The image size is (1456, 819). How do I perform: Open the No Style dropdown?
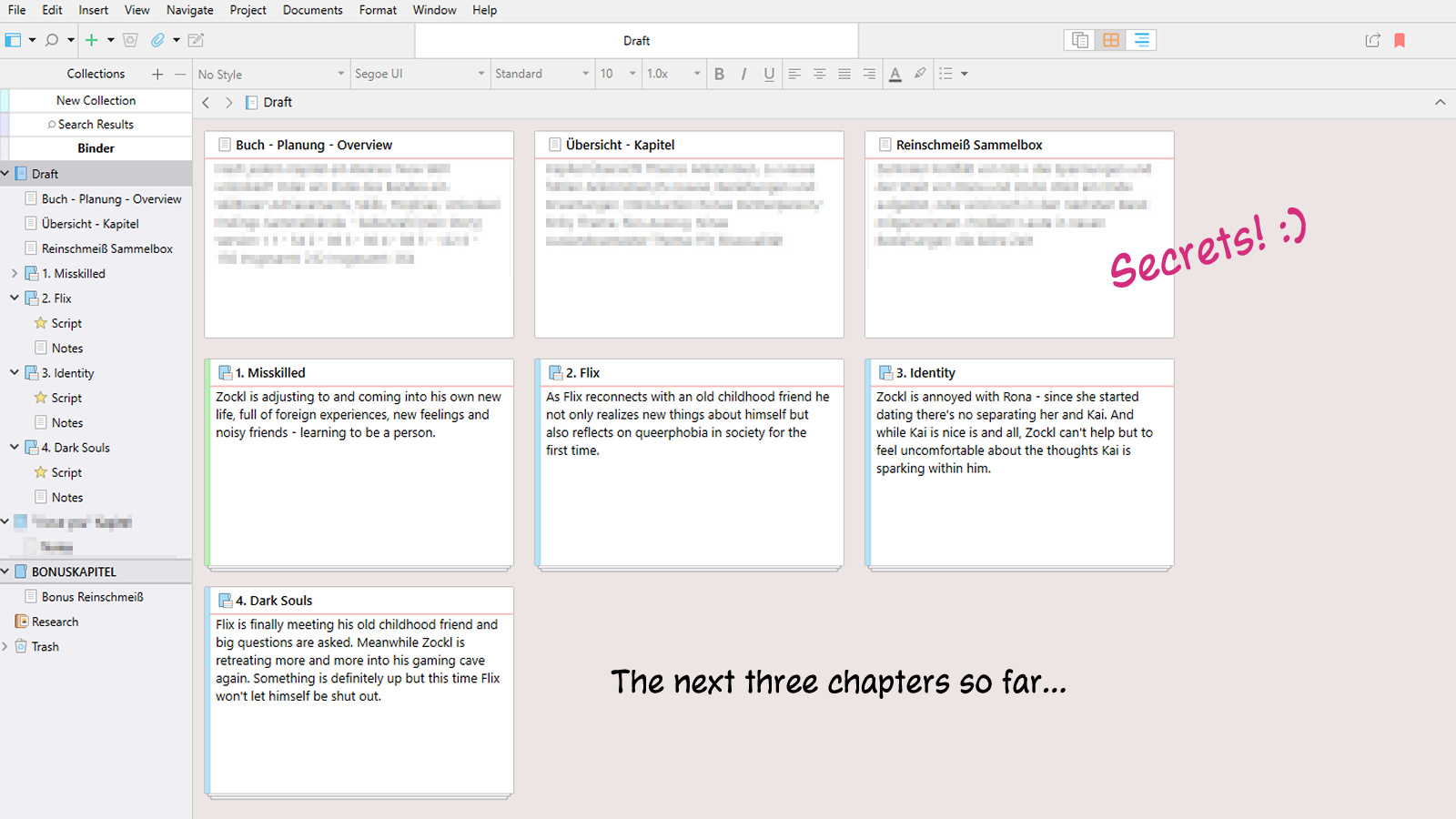[x=271, y=74]
